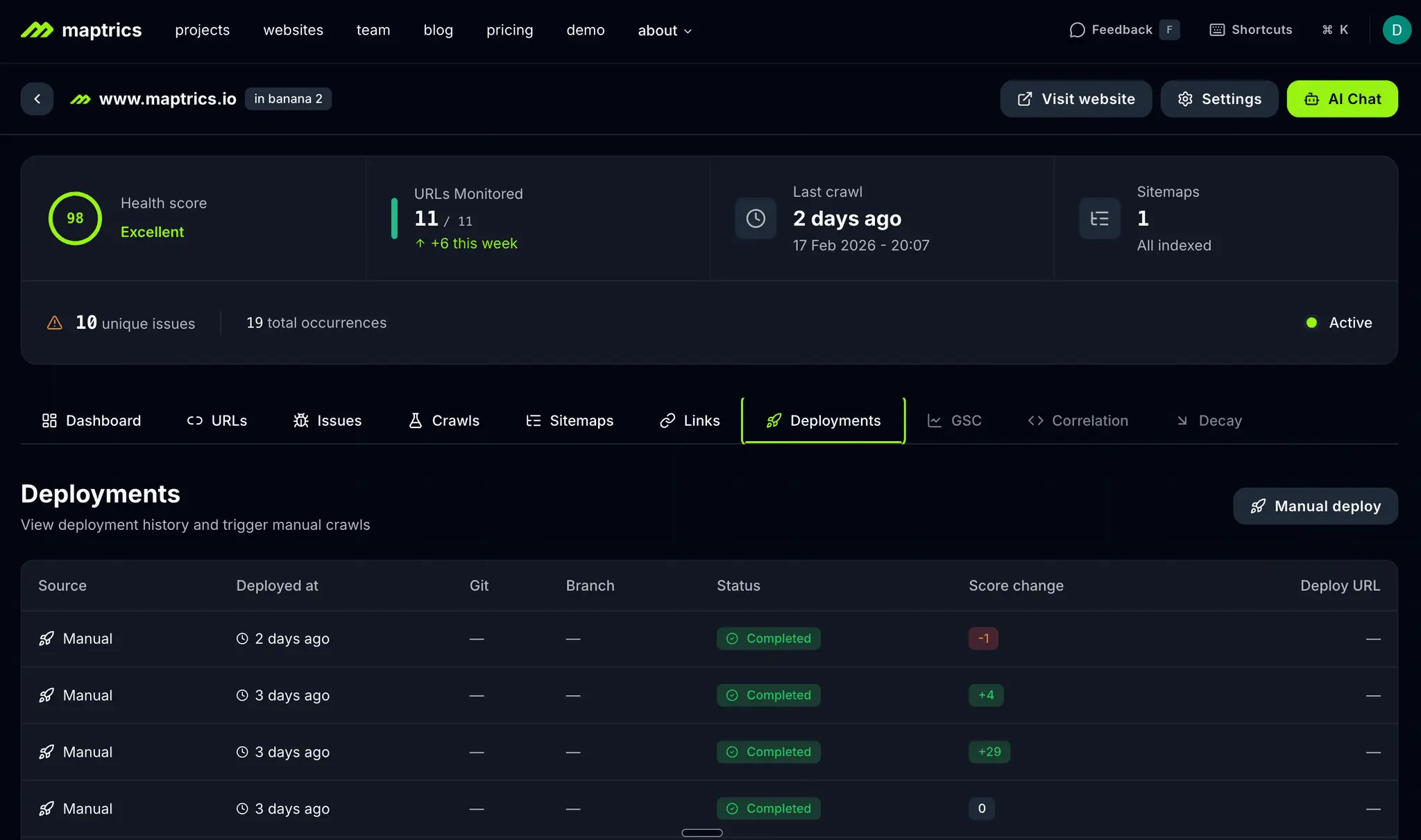Click the 'in banana 2' project badge
The width and height of the screenshot is (1421, 840).
[x=288, y=98]
